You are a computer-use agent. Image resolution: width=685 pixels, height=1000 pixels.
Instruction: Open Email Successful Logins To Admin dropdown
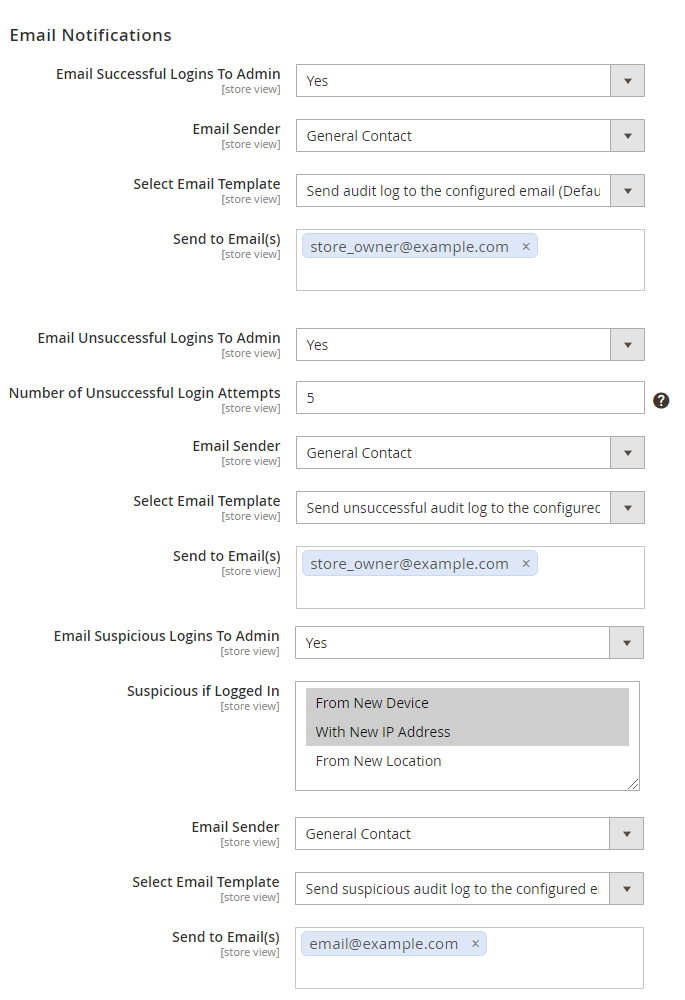[470, 81]
